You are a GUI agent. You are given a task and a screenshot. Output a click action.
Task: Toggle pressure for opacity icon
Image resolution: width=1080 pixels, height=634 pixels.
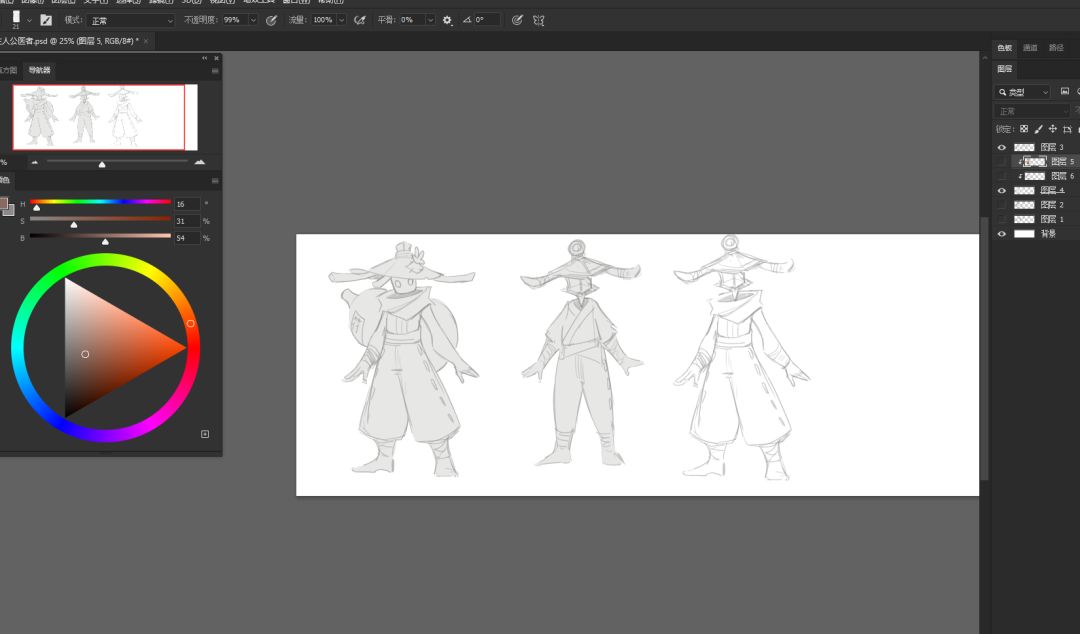coord(271,20)
